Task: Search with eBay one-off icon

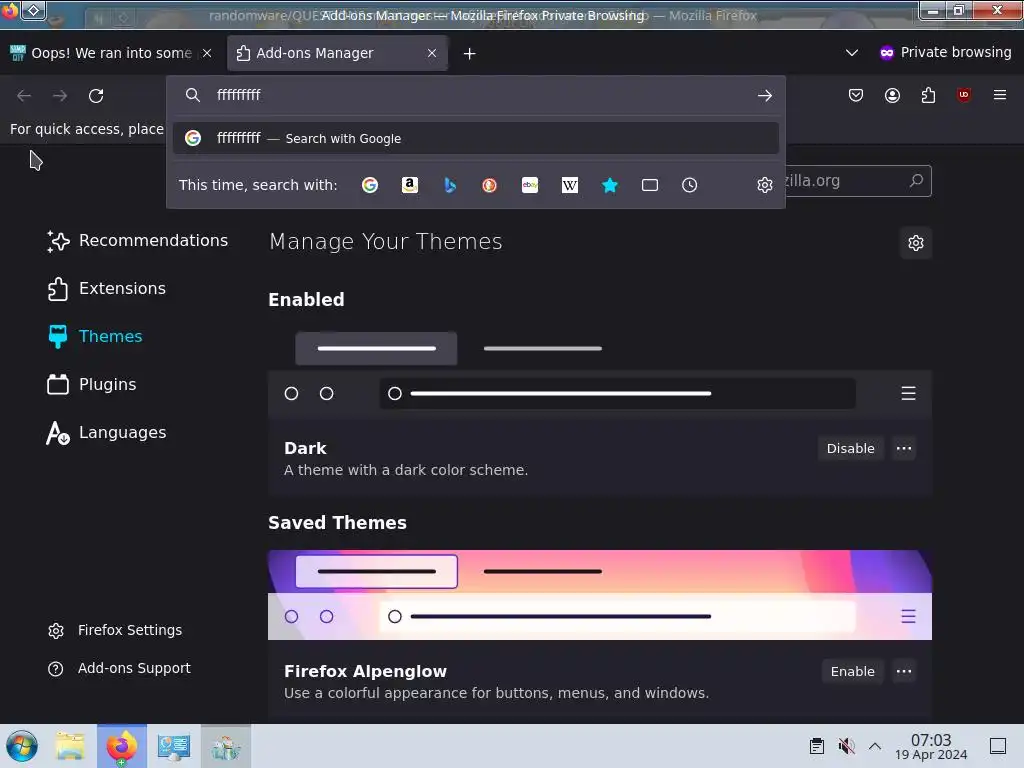Action: (530, 185)
